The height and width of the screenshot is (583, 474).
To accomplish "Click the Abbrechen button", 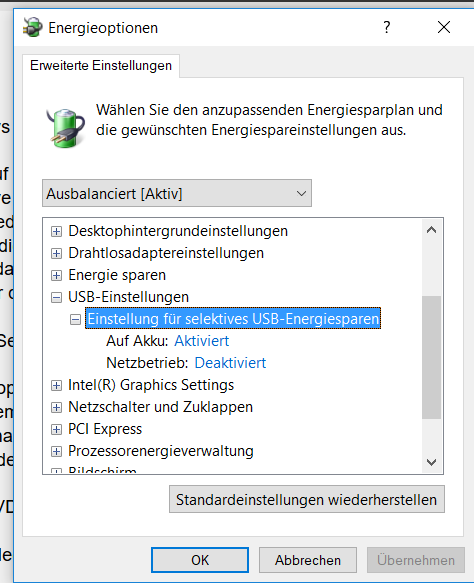I will [308, 560].
